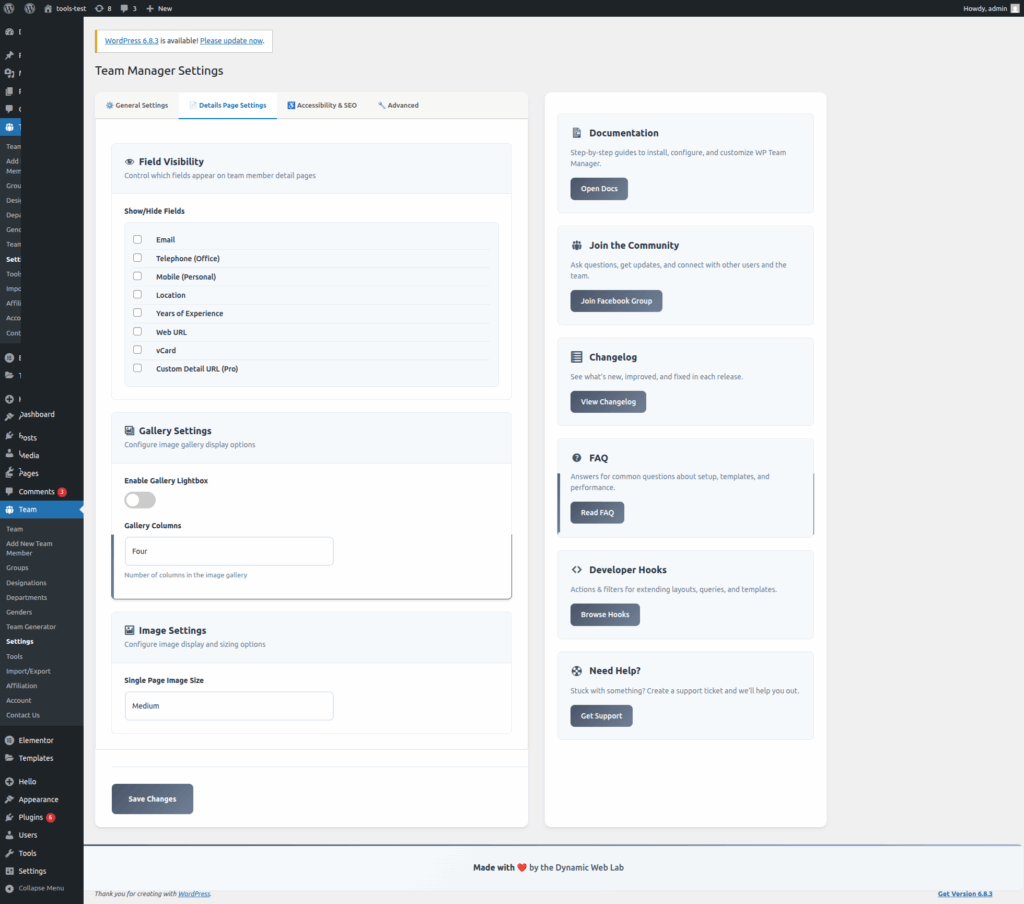Click the Collapse Menu icon
This screenshot has width=1024, height=904.
[x=9, y=888]
